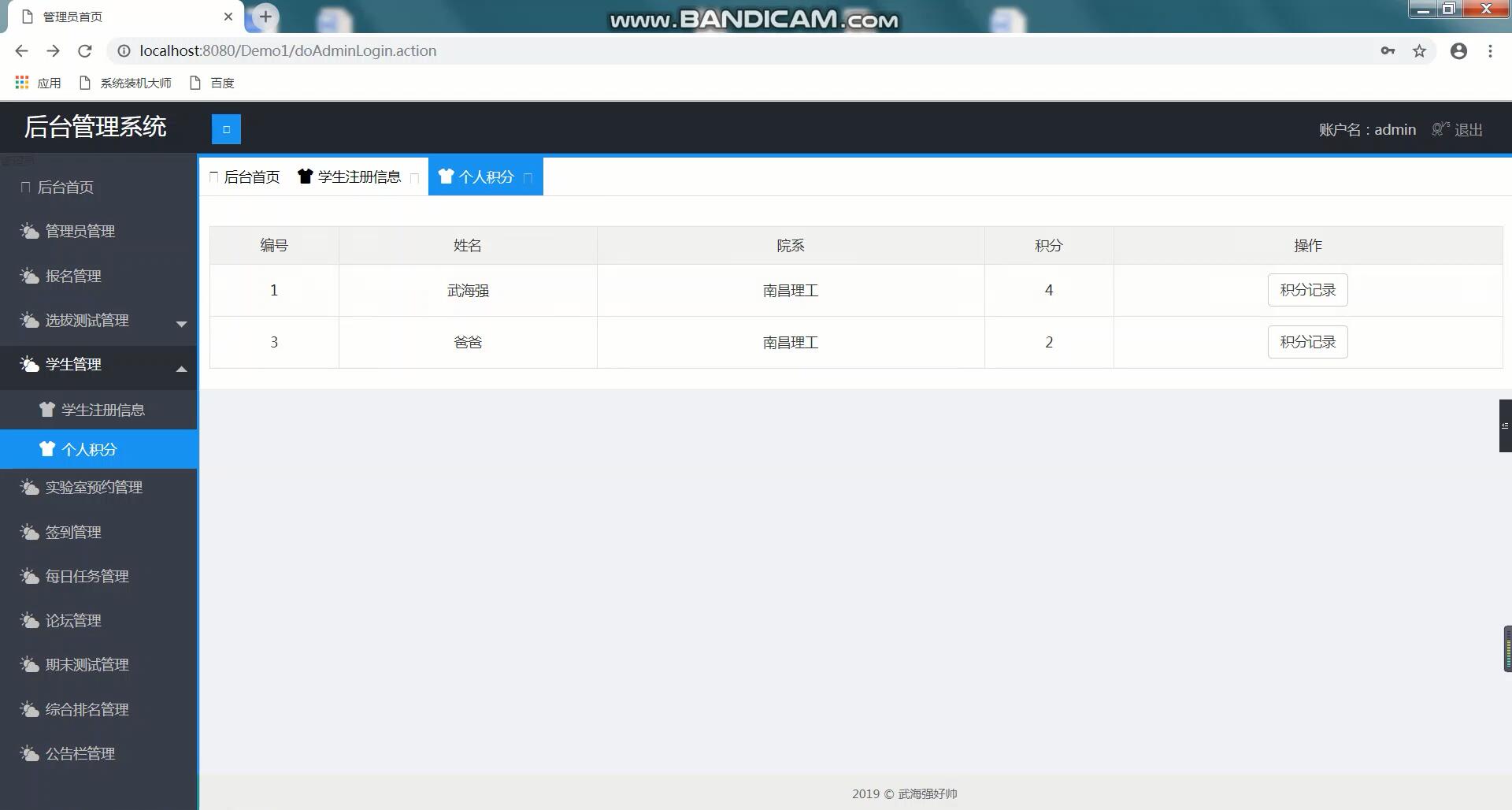Open Chrome three-dot menu

[1490, 51]
